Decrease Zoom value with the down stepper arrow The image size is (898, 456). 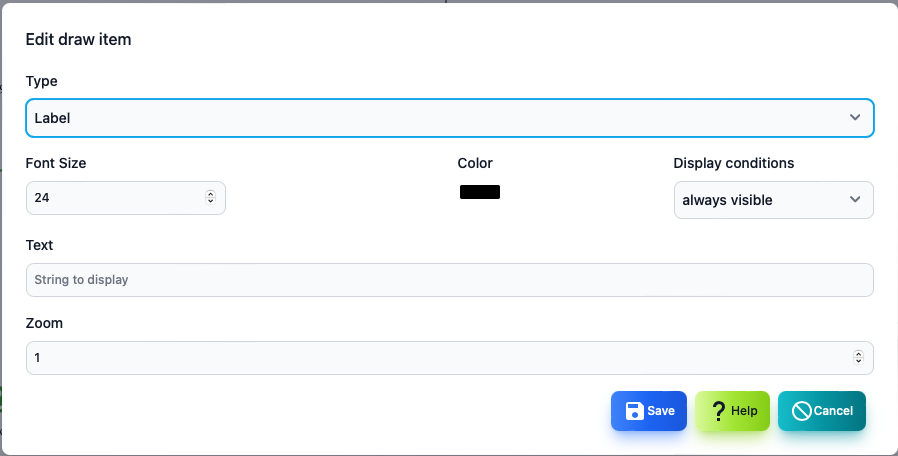point(858,361)
